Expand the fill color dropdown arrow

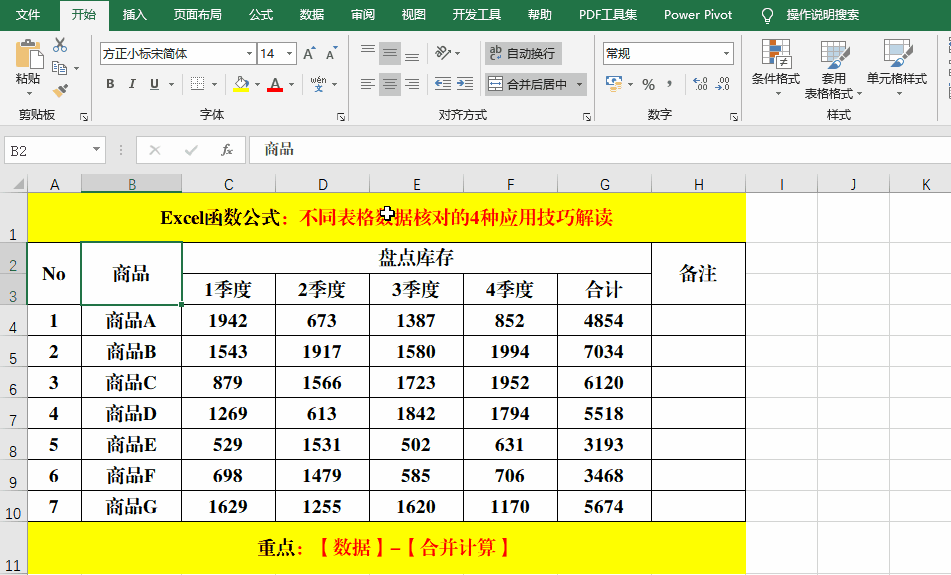[257, 84]
